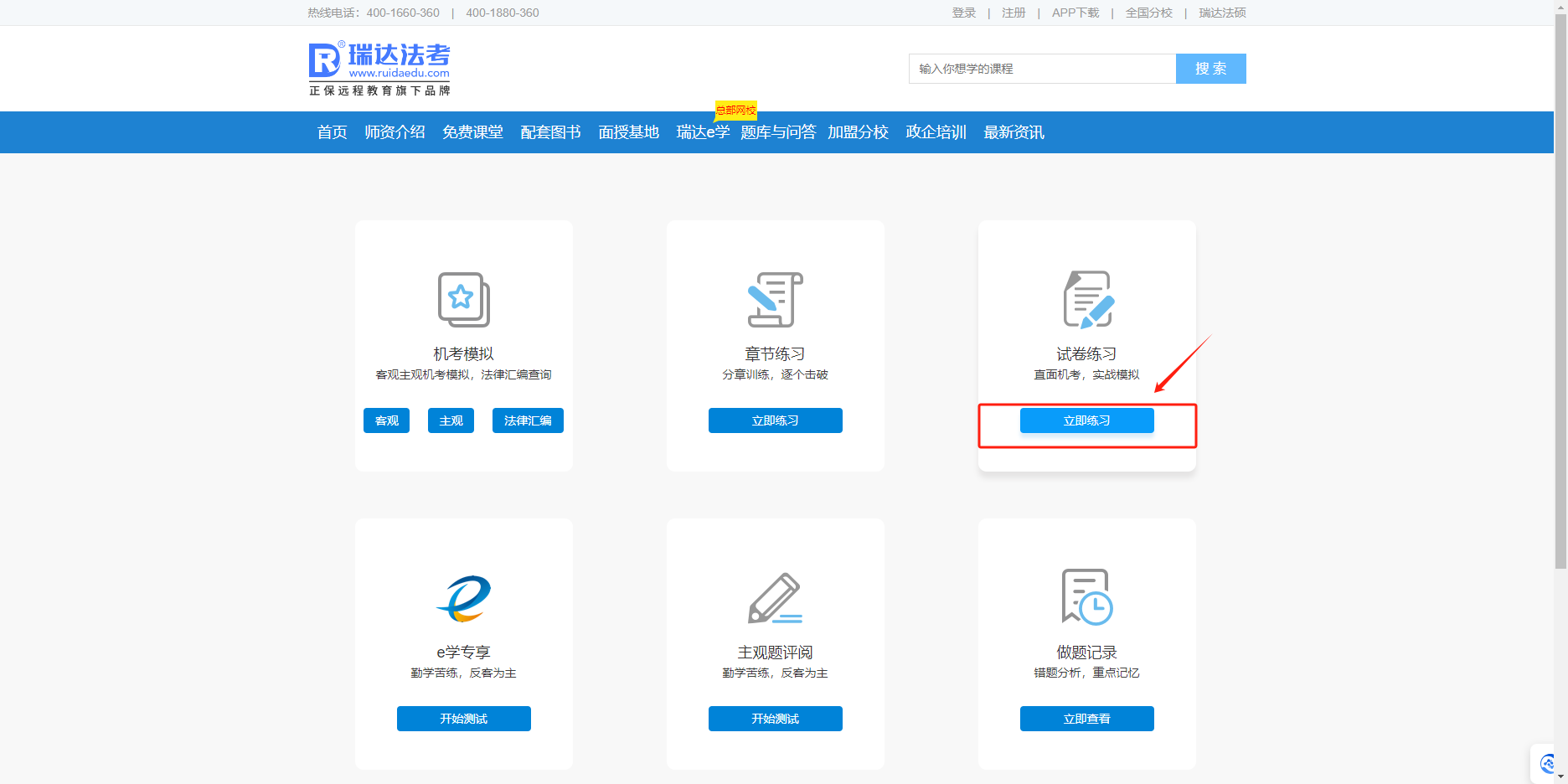Click the 试卷练习 paper and pencil icon
The height and width of the screenshot is (784, 1568).
(x=1087, y=299)
